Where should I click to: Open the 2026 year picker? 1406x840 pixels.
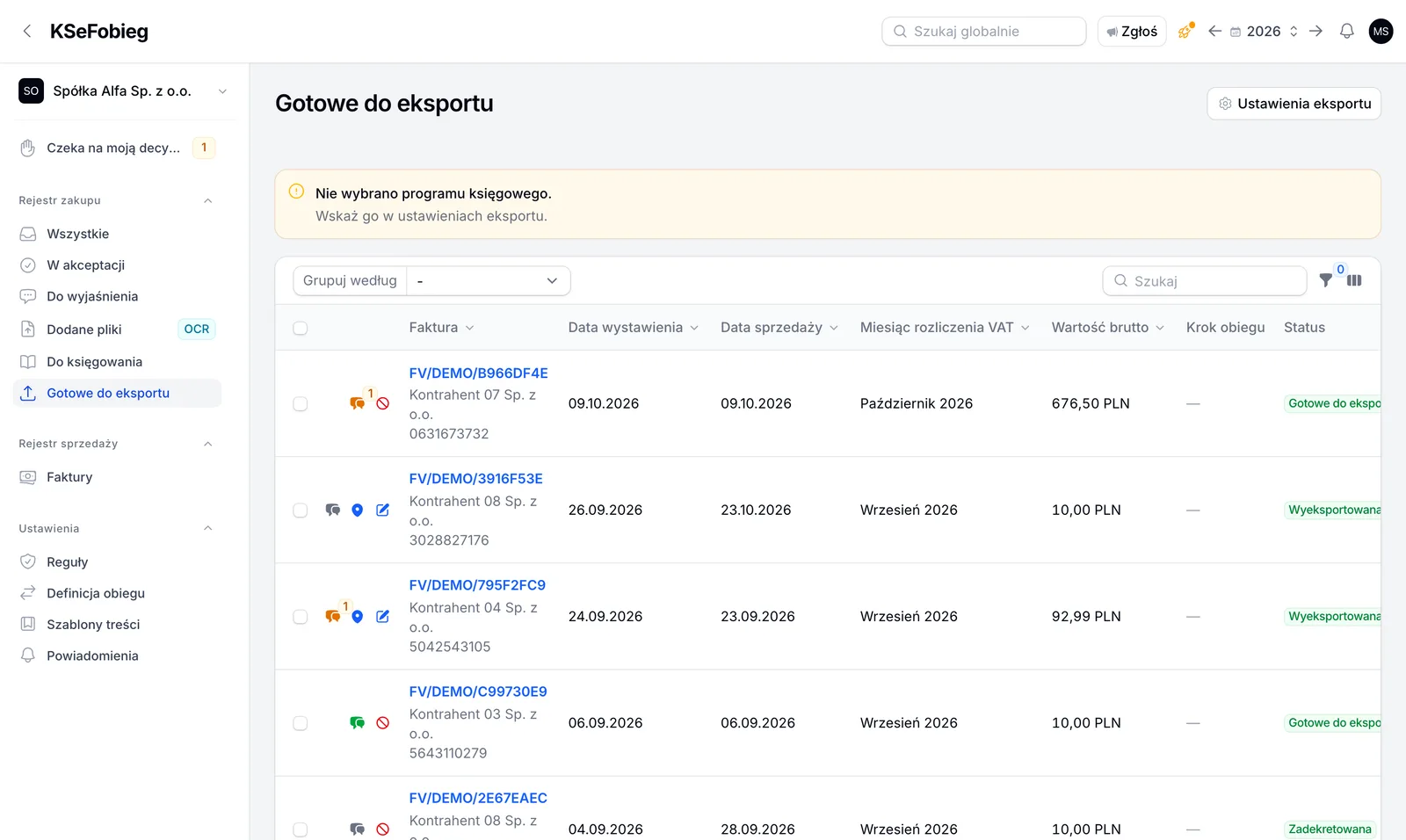1265,32
